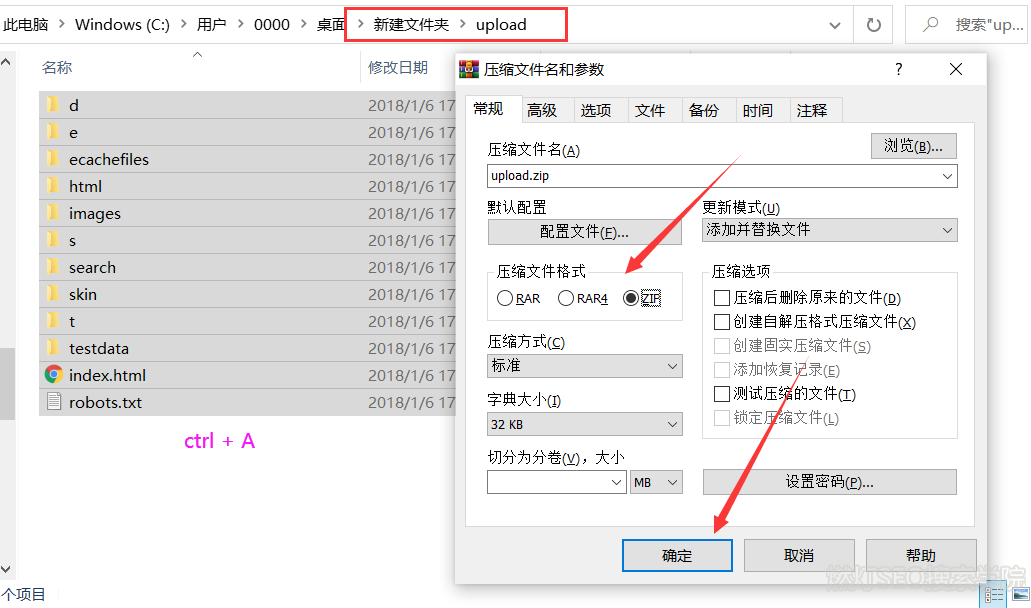Select the index.html file name
This screenshot has height=608, width=1031.
[x=107, y=375]
